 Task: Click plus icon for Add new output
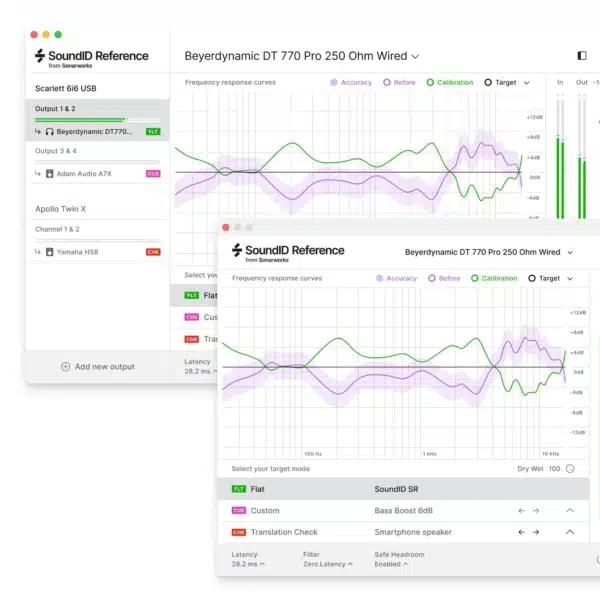[65, 367]
